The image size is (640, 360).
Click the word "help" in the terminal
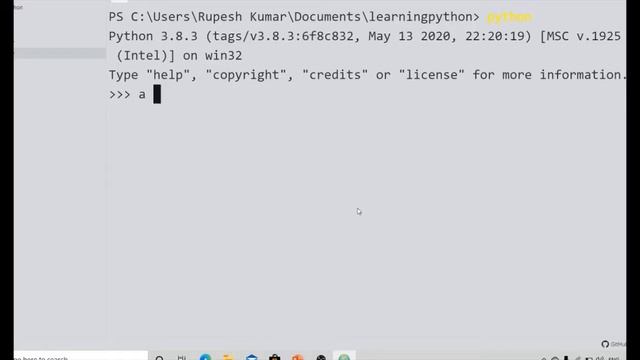pos(168,75)
